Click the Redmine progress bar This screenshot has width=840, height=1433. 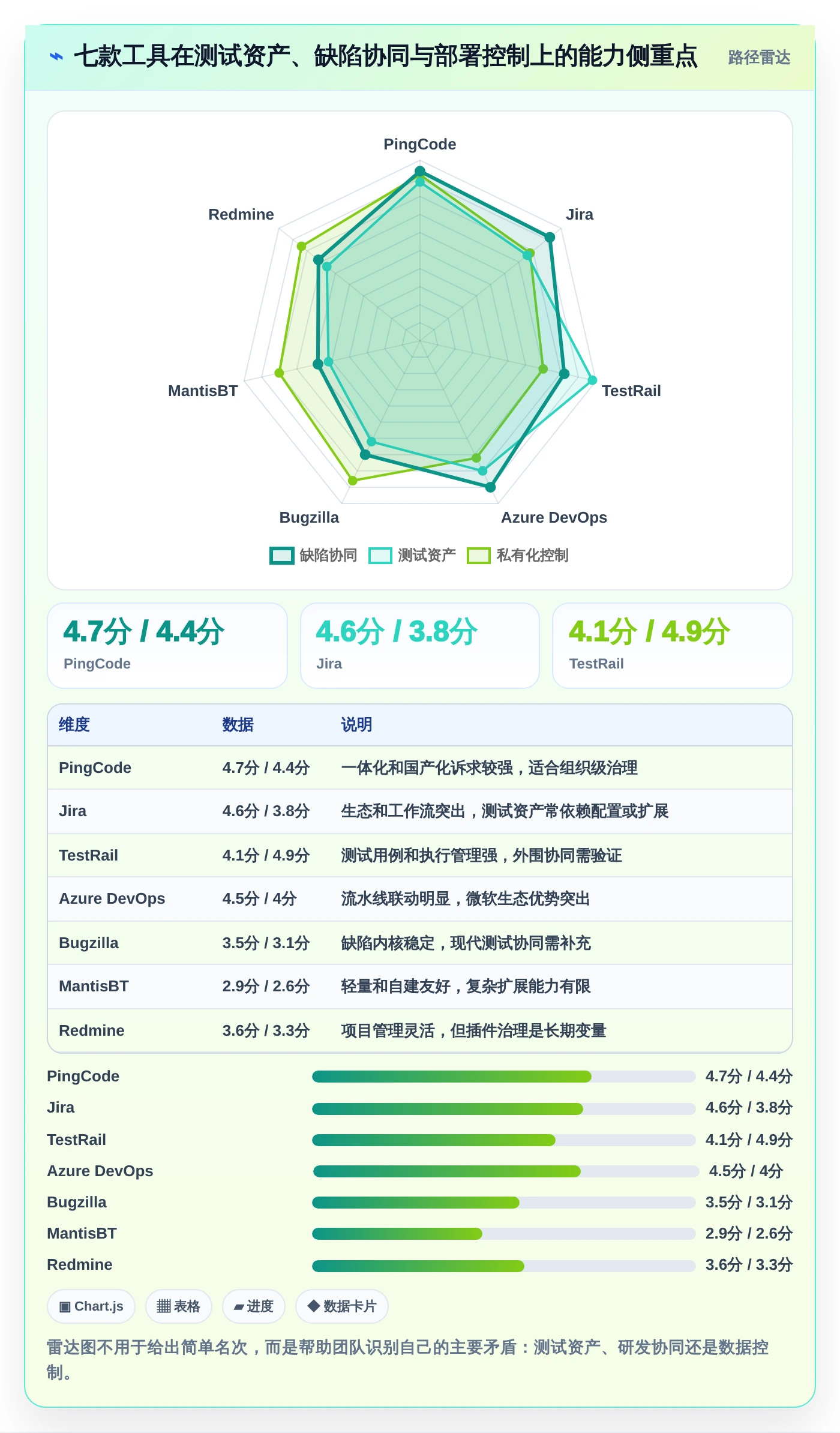(503, 1266)
